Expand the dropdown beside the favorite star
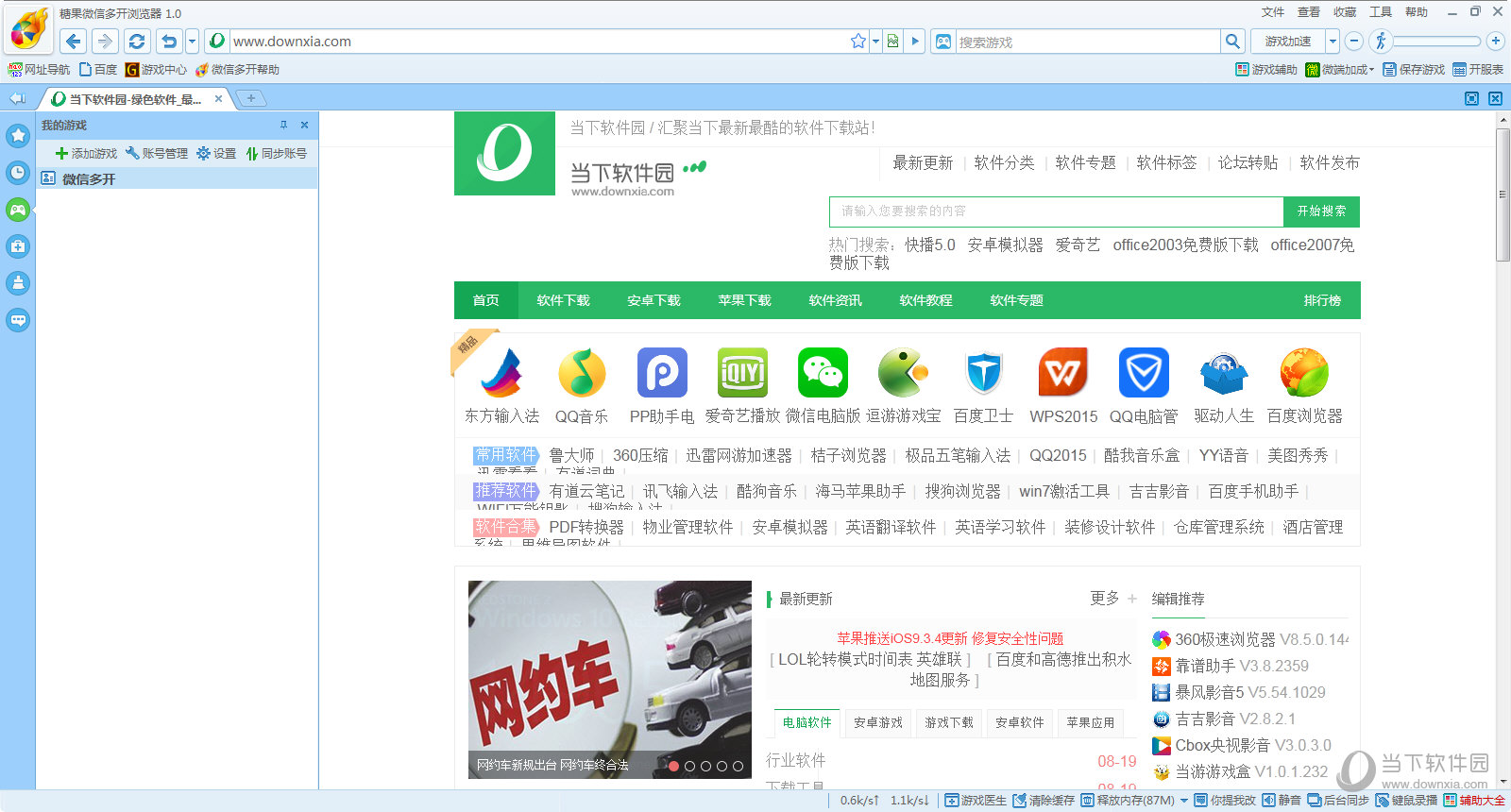Screen dimensions: 1511x812 tap(875, 41)
